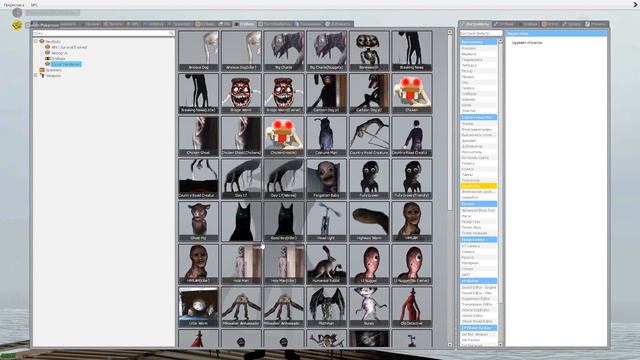640x360 pixels.
Task: Spawn the first Hole Man nextbot
Action: tap(241, 264)
